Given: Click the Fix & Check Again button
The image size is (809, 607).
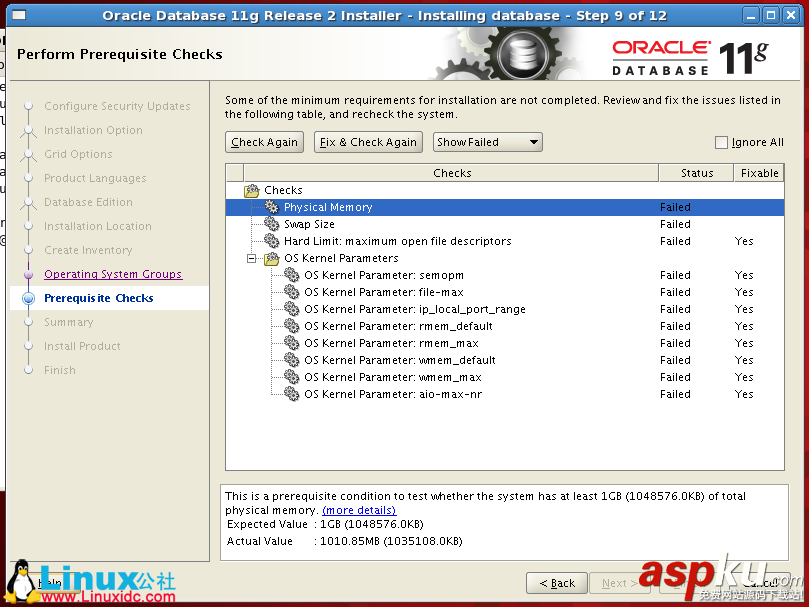Looking at the screenshot, I should (x=368, y=142).
